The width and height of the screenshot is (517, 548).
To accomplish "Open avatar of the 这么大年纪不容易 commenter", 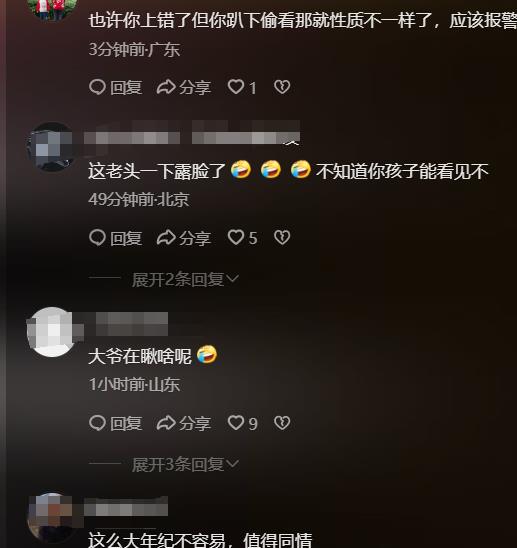I will point(52,518).
